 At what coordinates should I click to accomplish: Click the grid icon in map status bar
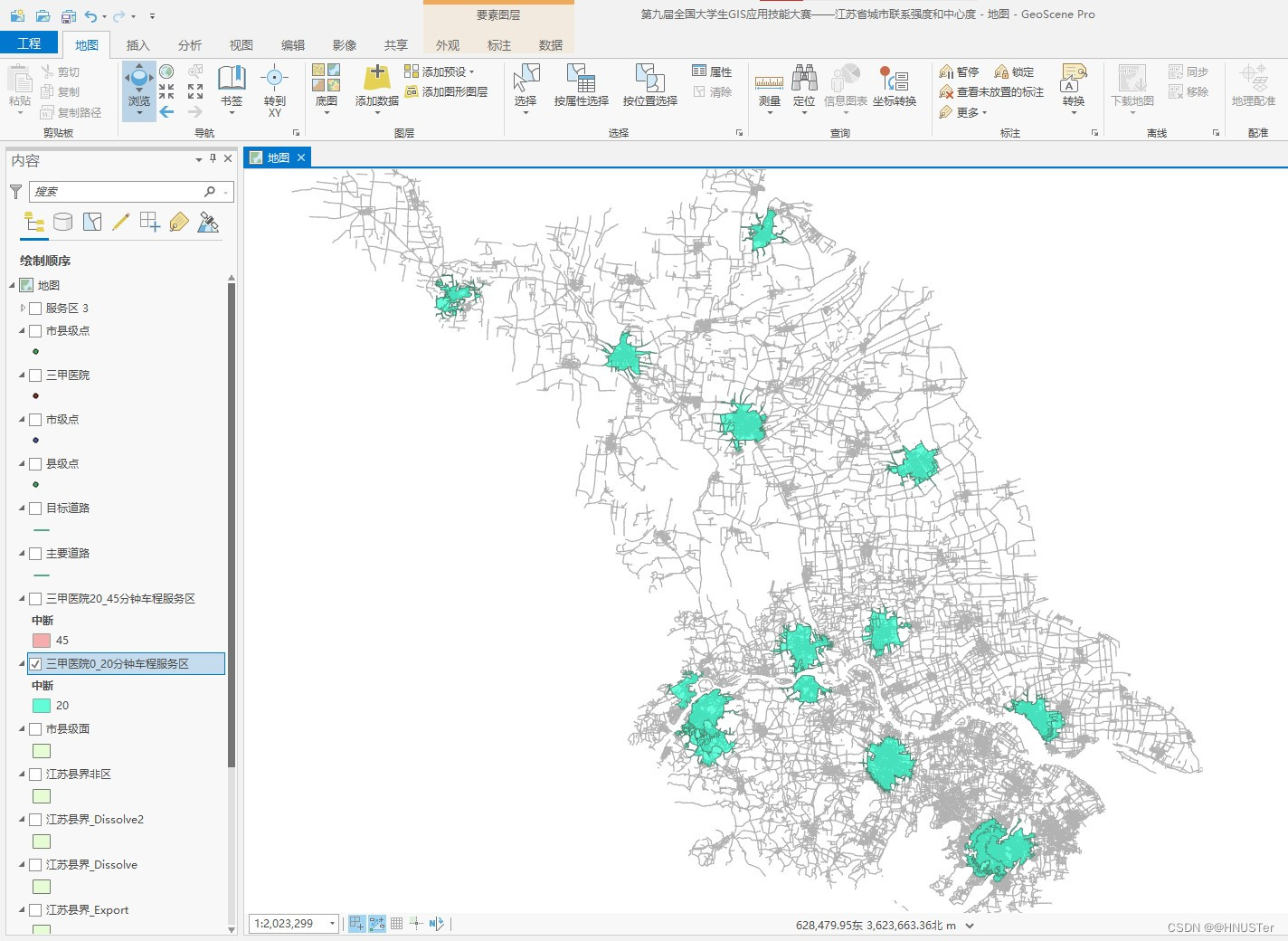coord(396,924)
